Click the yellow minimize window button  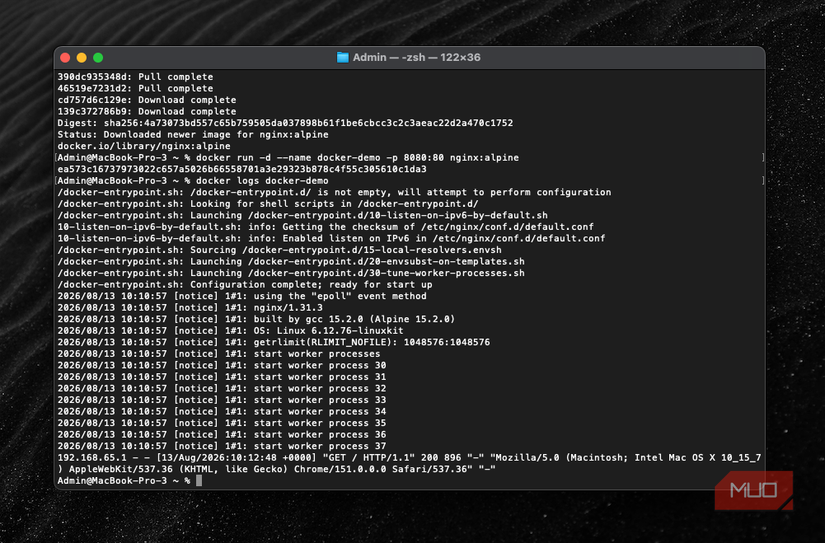point(82,57)
